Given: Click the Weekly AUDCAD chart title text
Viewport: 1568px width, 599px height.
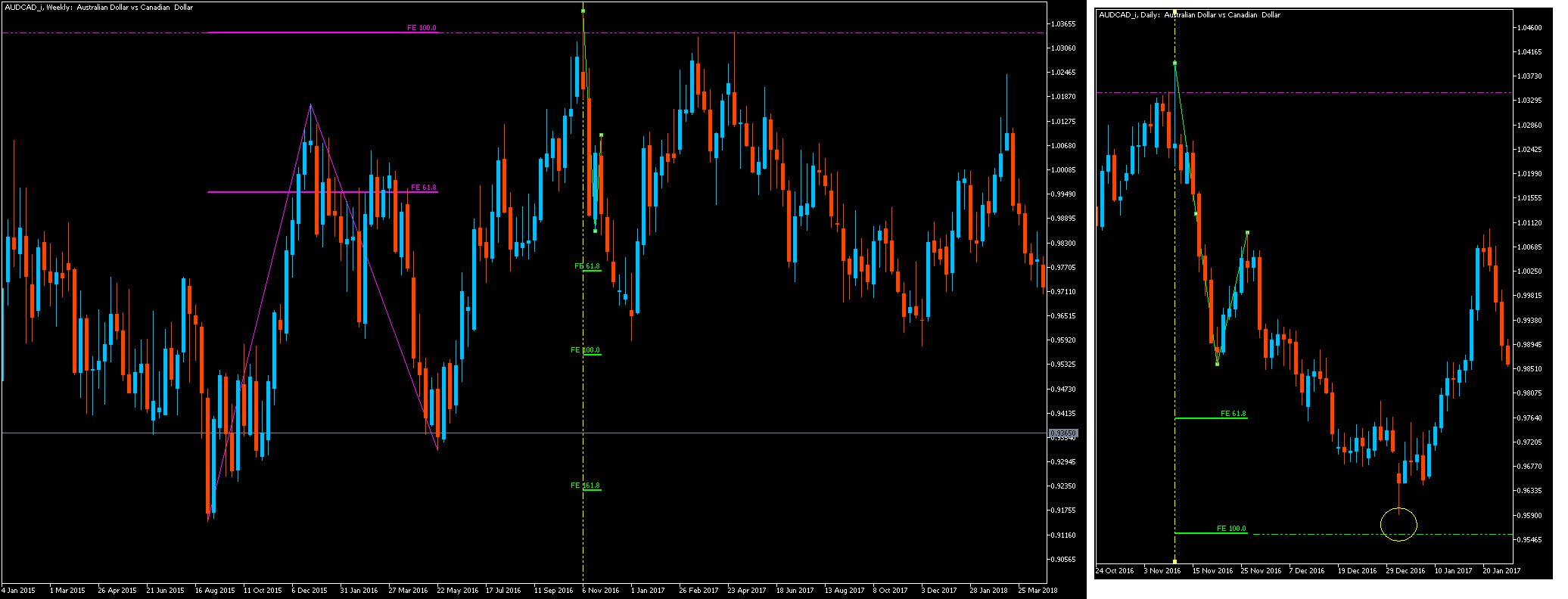Looking at the screenshot, I should (x=98, y=8).
